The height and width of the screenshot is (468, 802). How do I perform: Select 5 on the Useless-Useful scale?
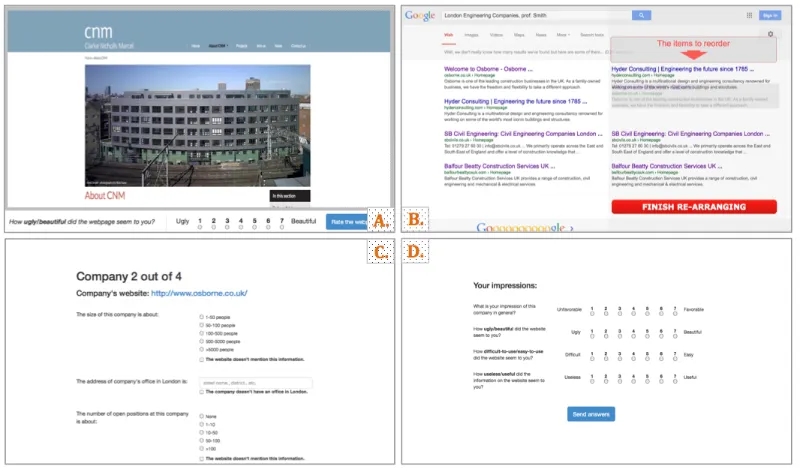pyautogui.click(x=648, y=382)
